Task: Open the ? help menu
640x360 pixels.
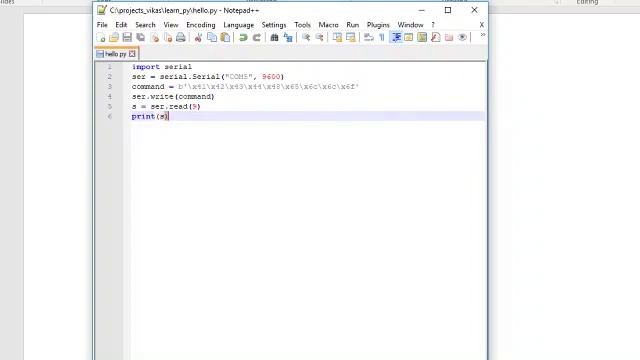Action: click(x=433, y=25)
